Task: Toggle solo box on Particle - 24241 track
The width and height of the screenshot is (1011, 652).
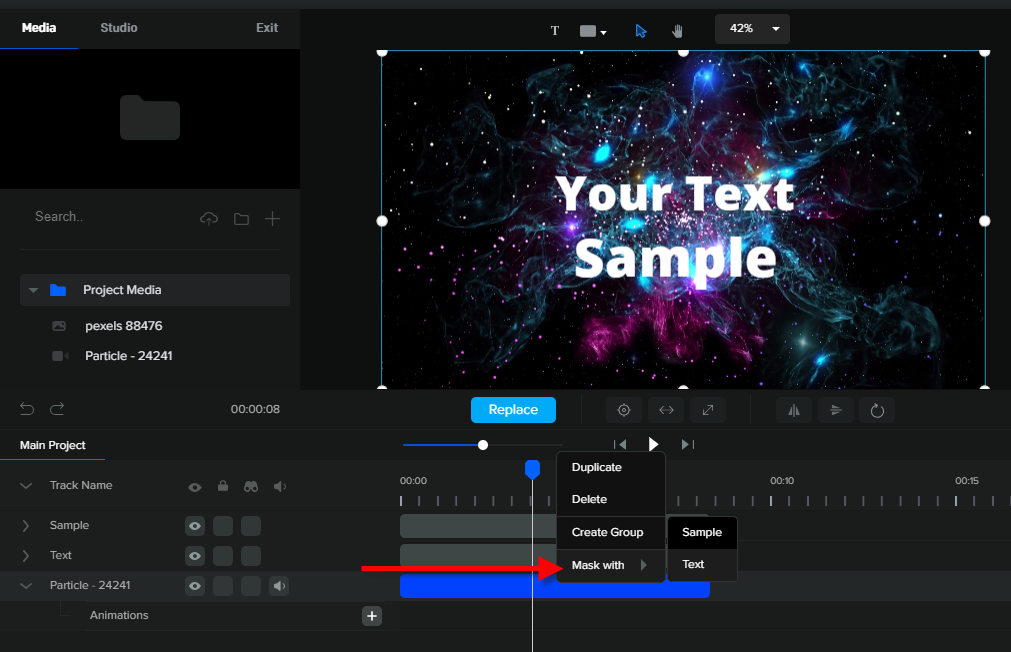Action: click(251, 586)
